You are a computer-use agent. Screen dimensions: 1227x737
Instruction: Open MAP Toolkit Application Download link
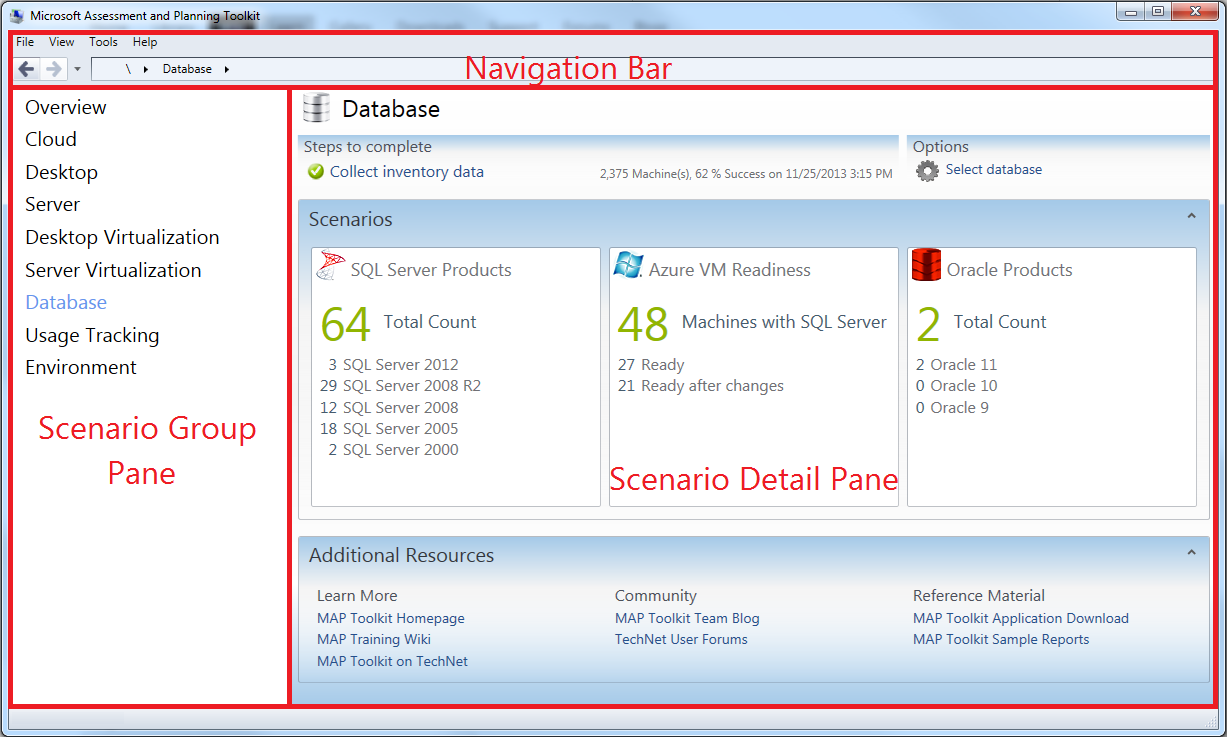tap(1021, 618)
